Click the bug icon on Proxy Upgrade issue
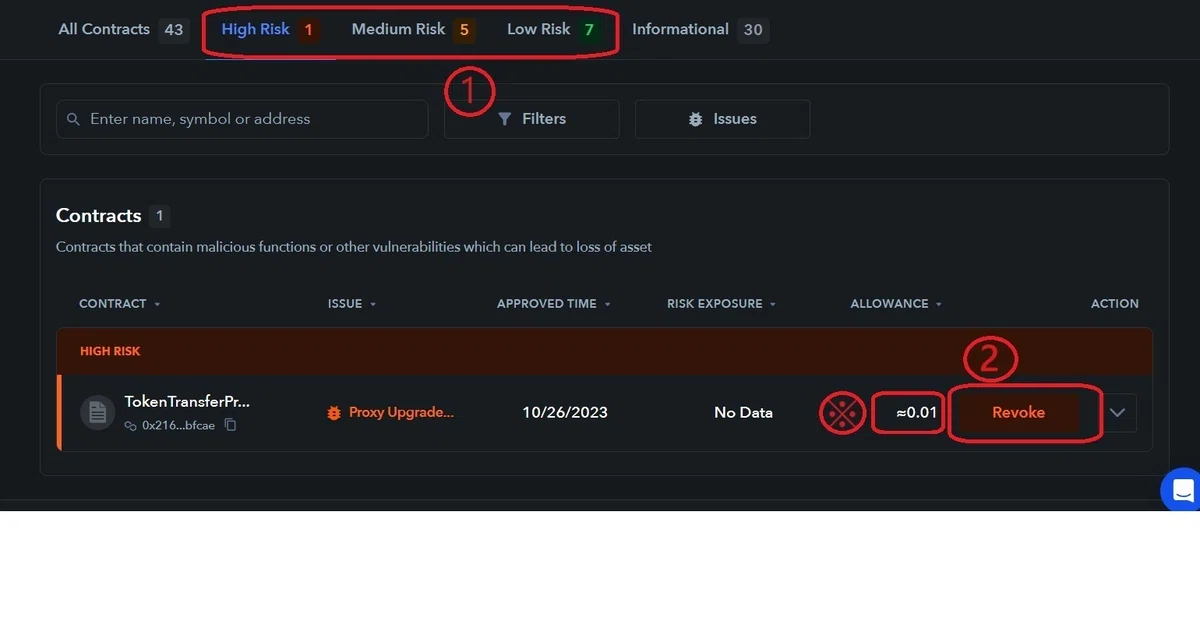This screenshot has width=1200, height=628. click(x=335, y=412)
